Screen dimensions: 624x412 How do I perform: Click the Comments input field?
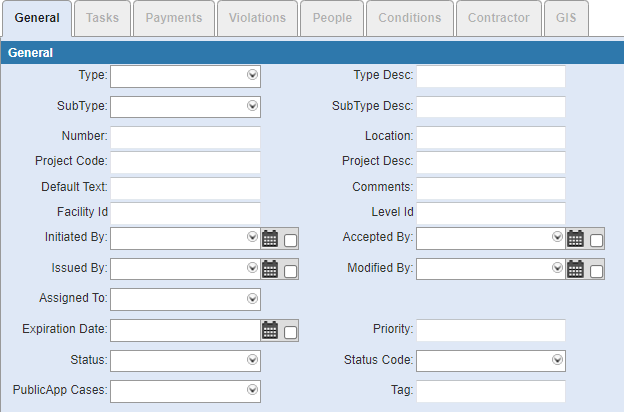click(491, 188)
